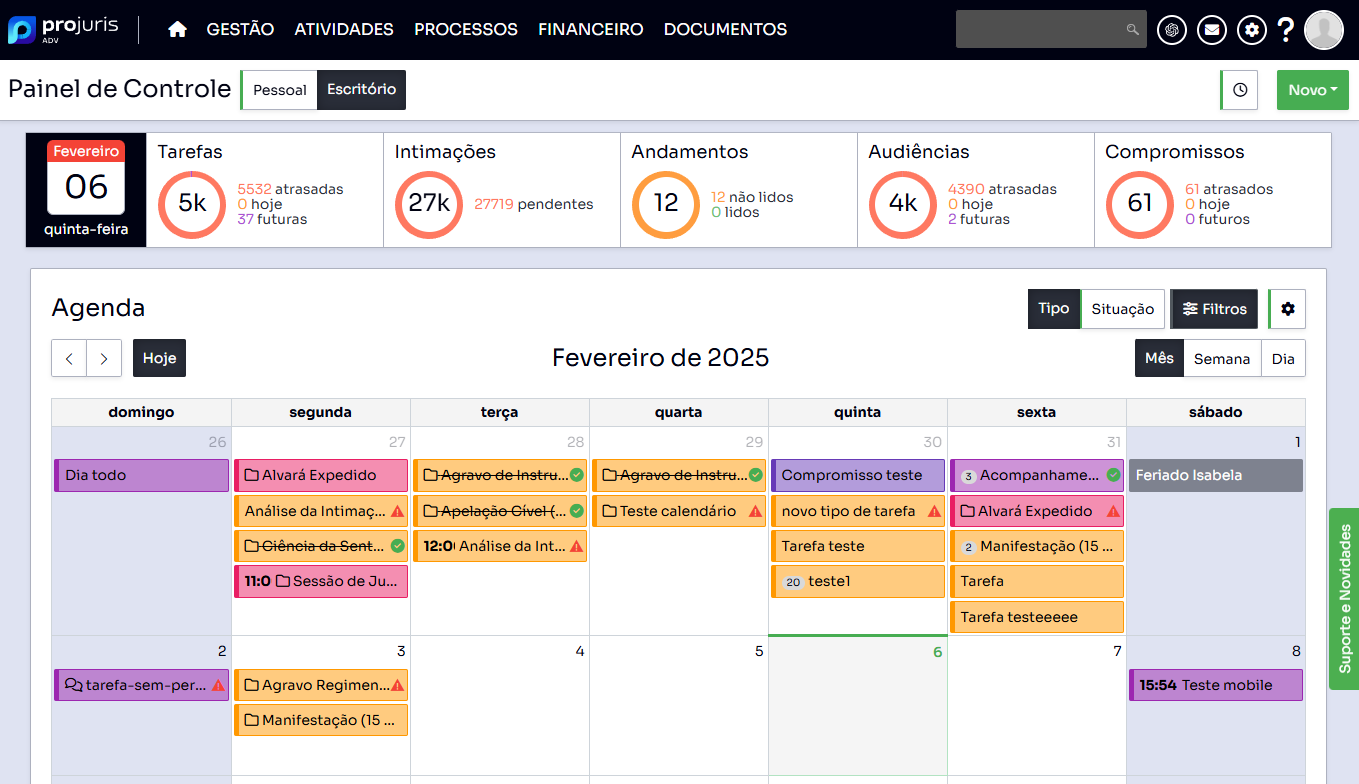Open settings gear in top navbar
Viewport: 1359px width, 784px height.
click(1252, 30)
